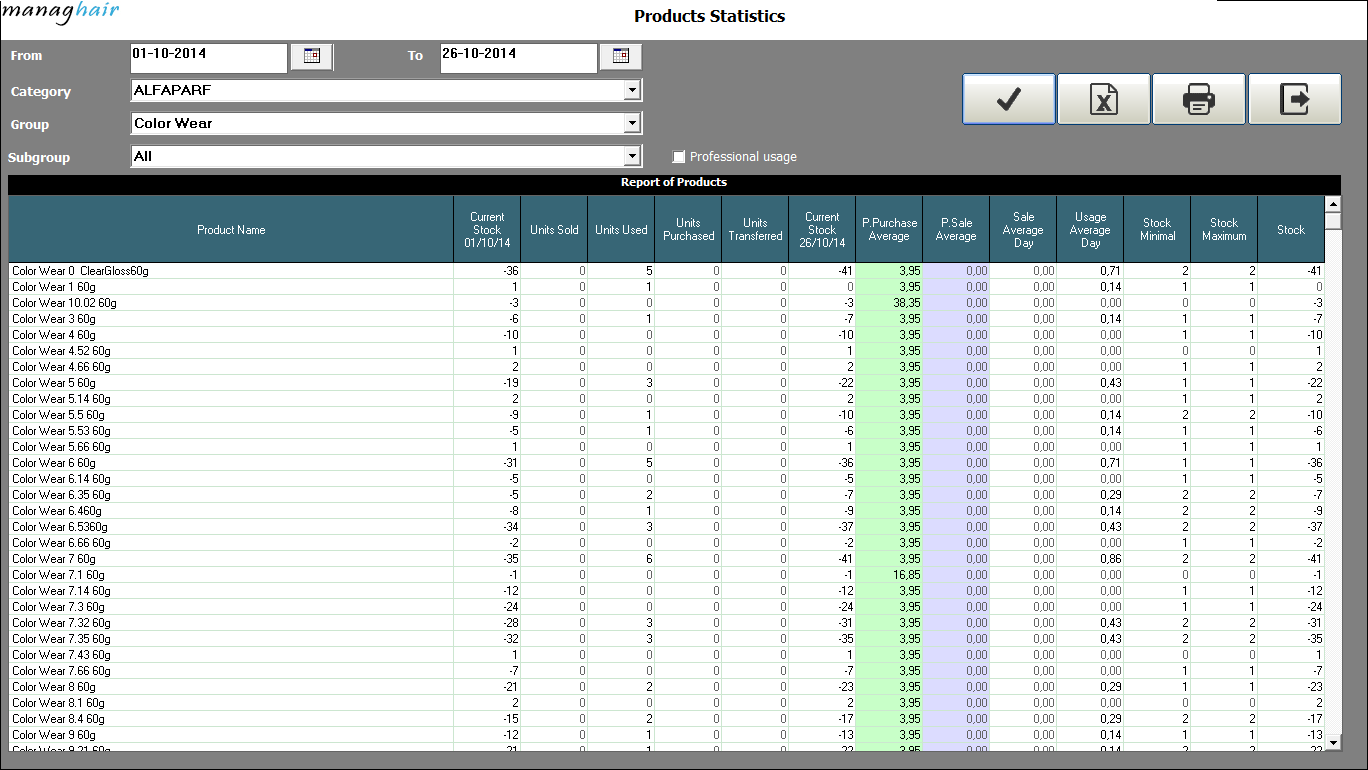Open the From date calendar picker
Viewport: 1368px width, 770px height.
point(311,57)
